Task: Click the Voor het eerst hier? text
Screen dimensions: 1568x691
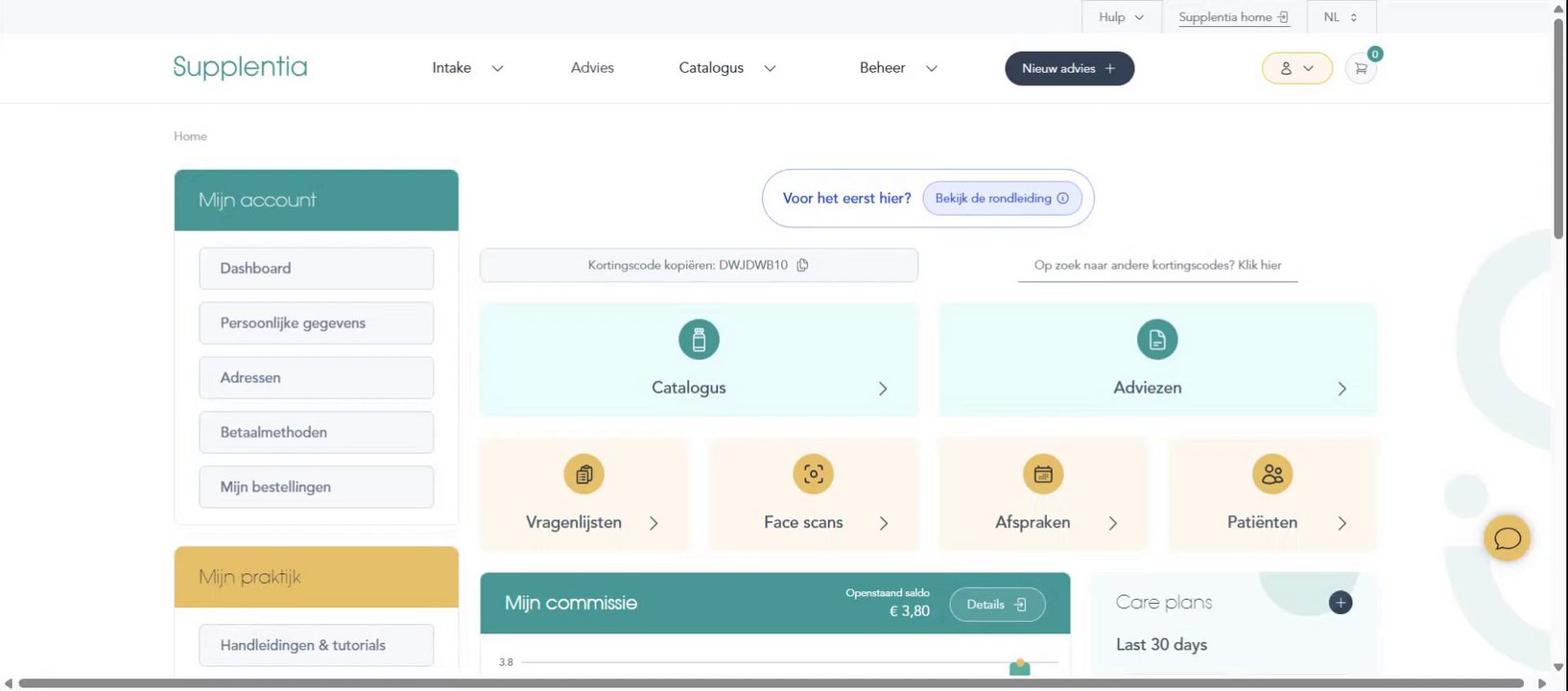Action: [x=846, y=199]
